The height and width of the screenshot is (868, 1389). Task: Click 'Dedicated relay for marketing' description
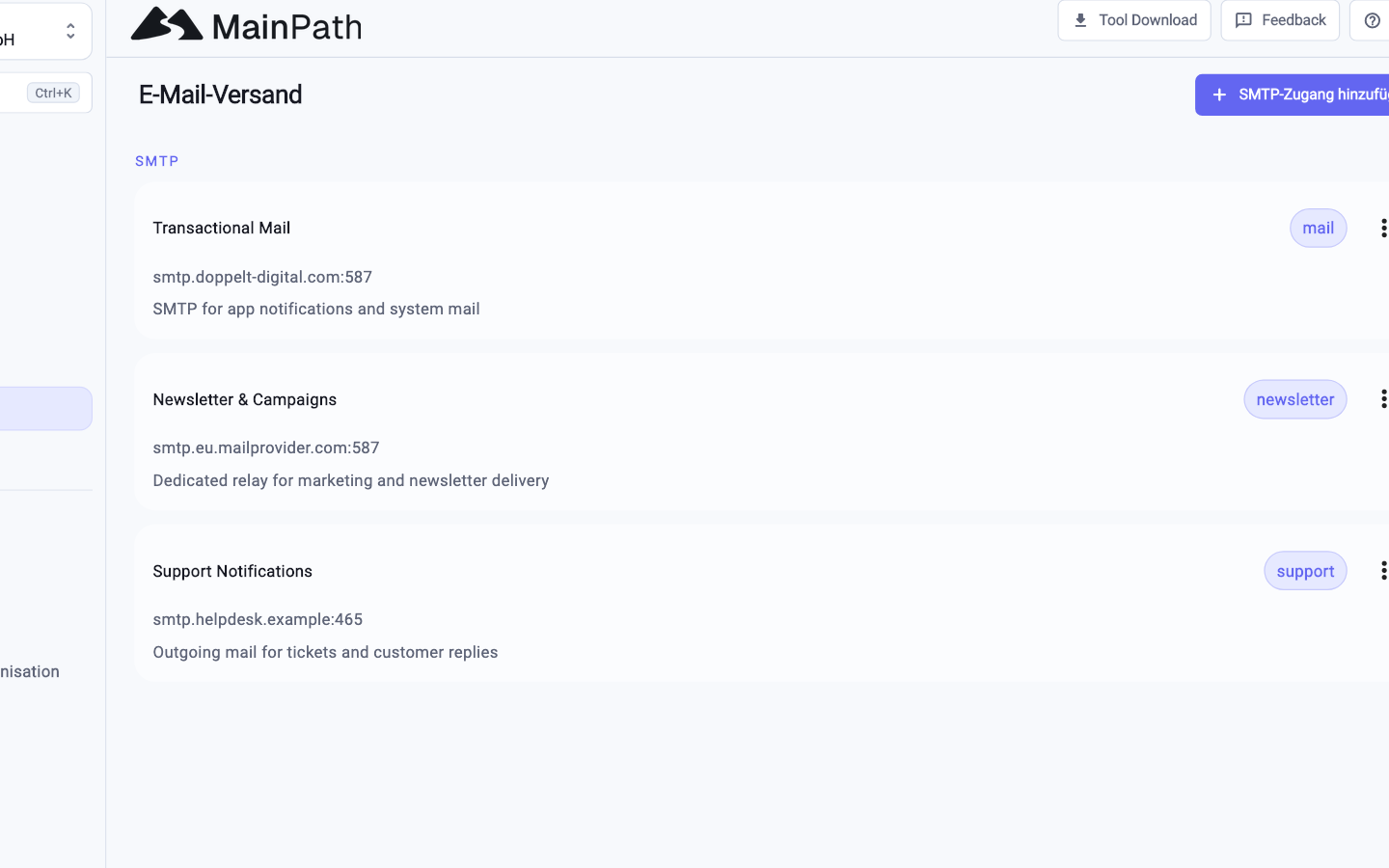click(351, 480)
